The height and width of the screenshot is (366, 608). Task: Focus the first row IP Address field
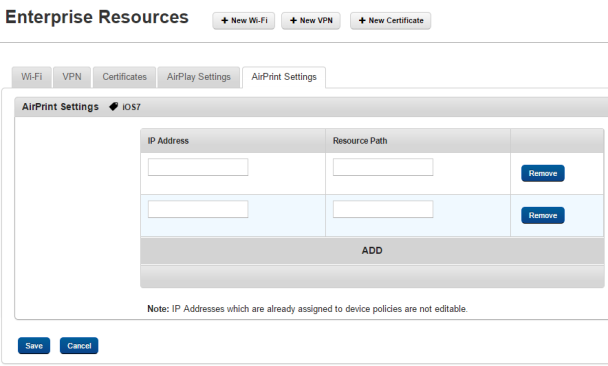point(198,167)
